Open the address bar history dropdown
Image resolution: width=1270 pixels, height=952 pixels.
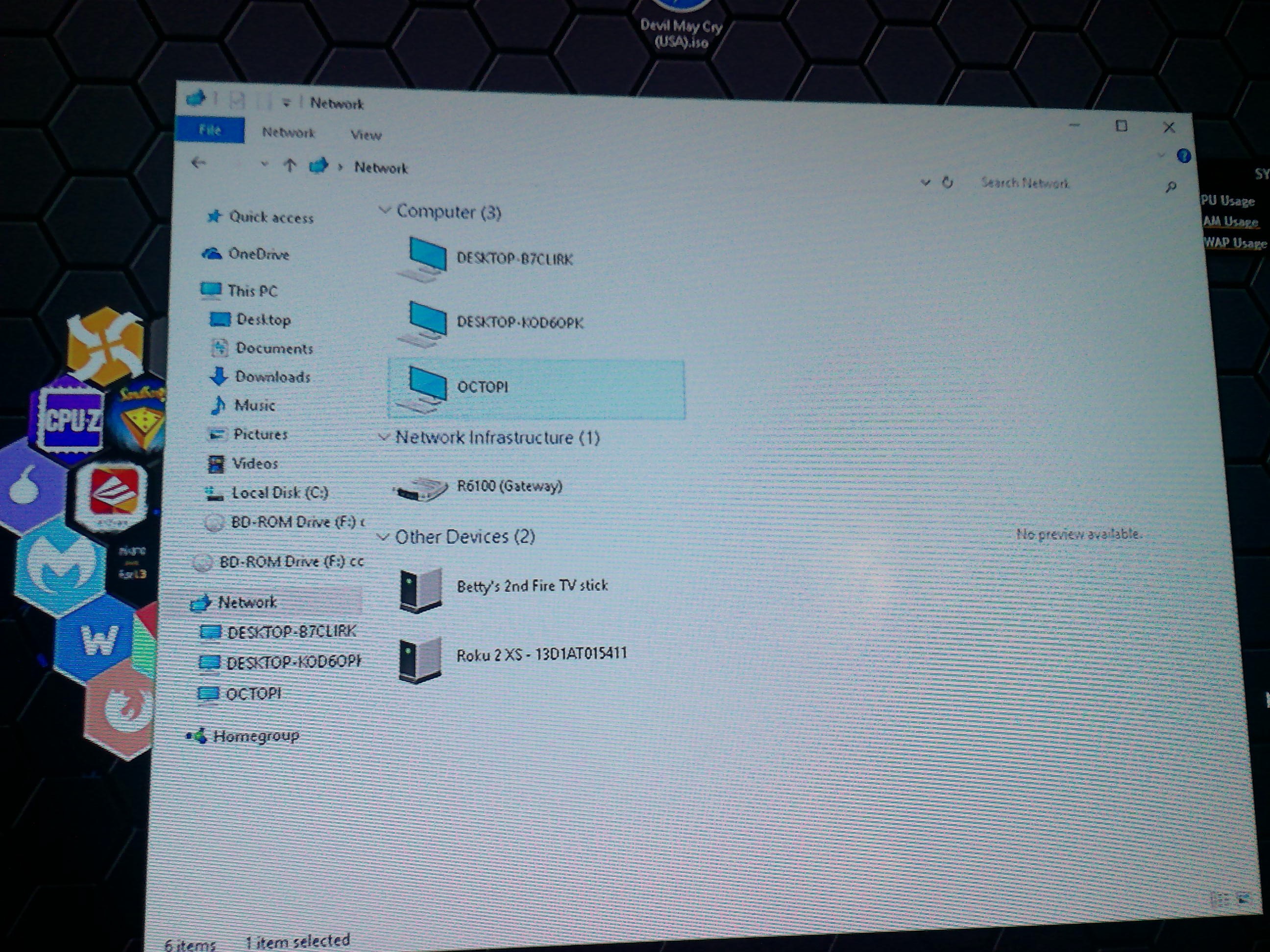tap(925, 183)
